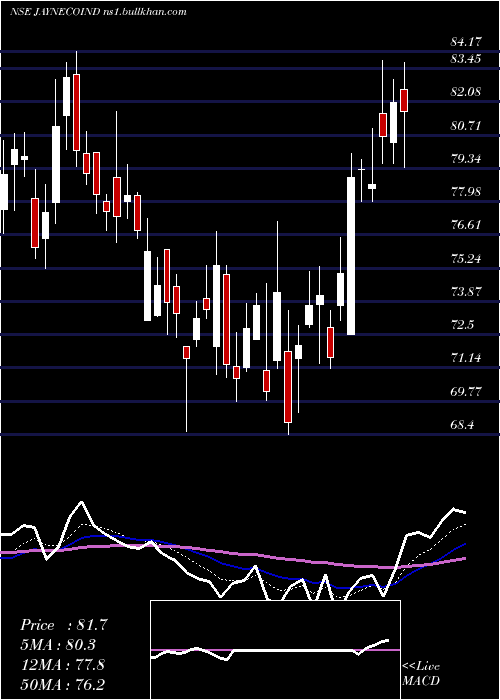Screen dimensions: 500x700
Task: Click the MACD inset chart panel
Action: [275, 650]
